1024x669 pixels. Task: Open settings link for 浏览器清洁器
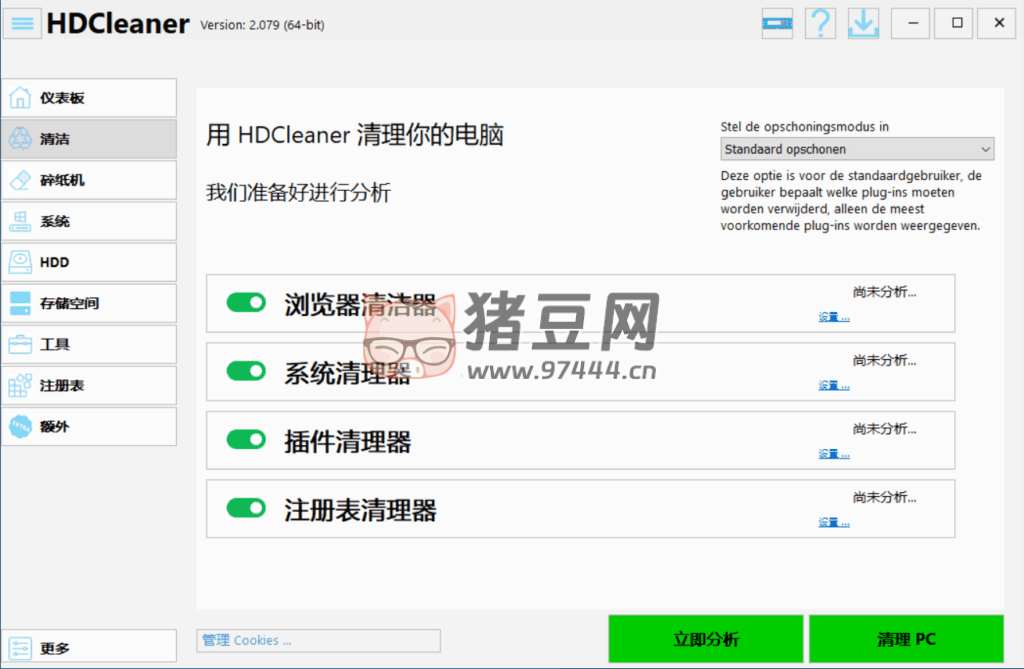click(834, 317)
